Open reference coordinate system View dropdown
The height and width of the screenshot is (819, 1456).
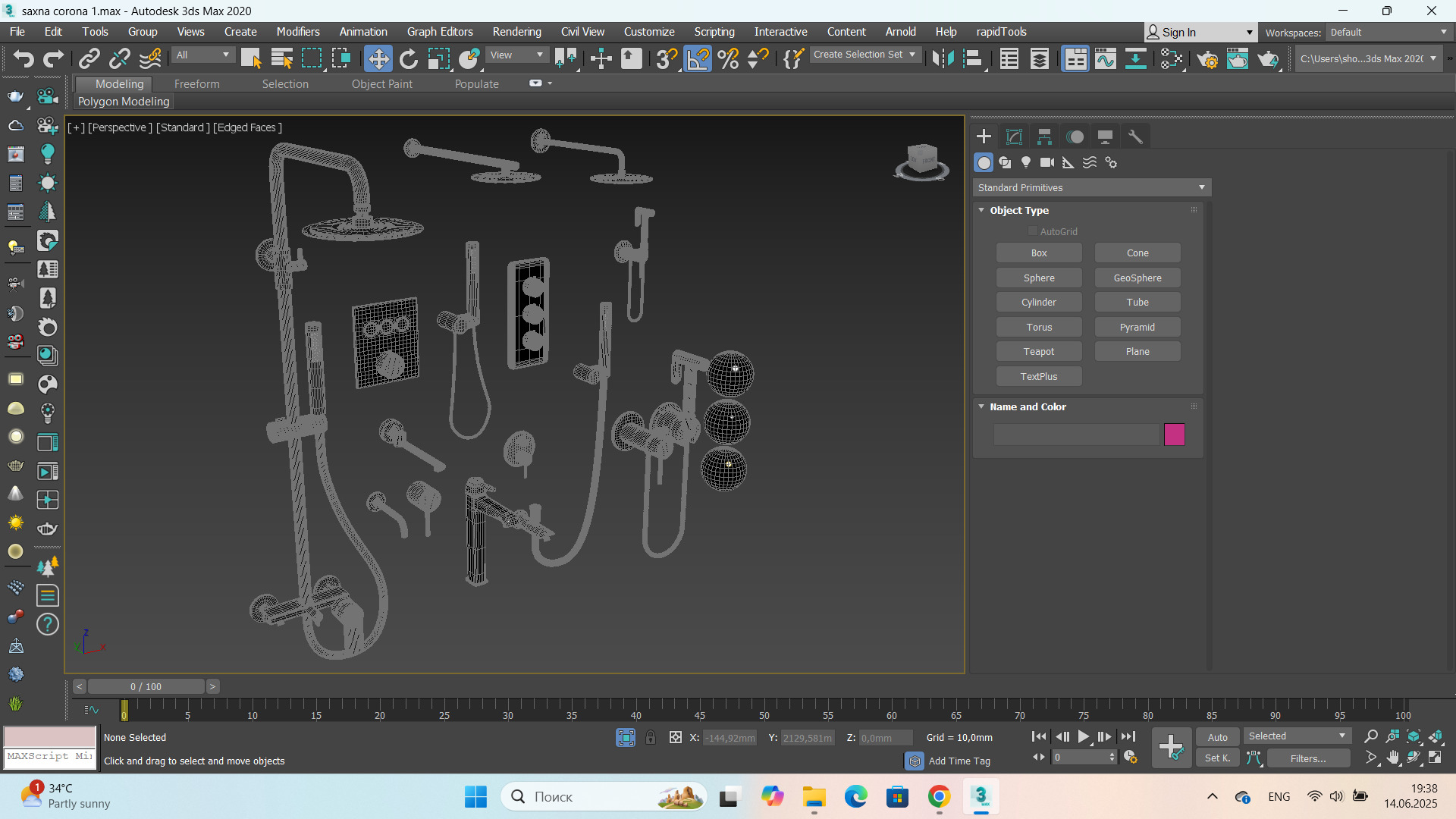pos(516,55)
